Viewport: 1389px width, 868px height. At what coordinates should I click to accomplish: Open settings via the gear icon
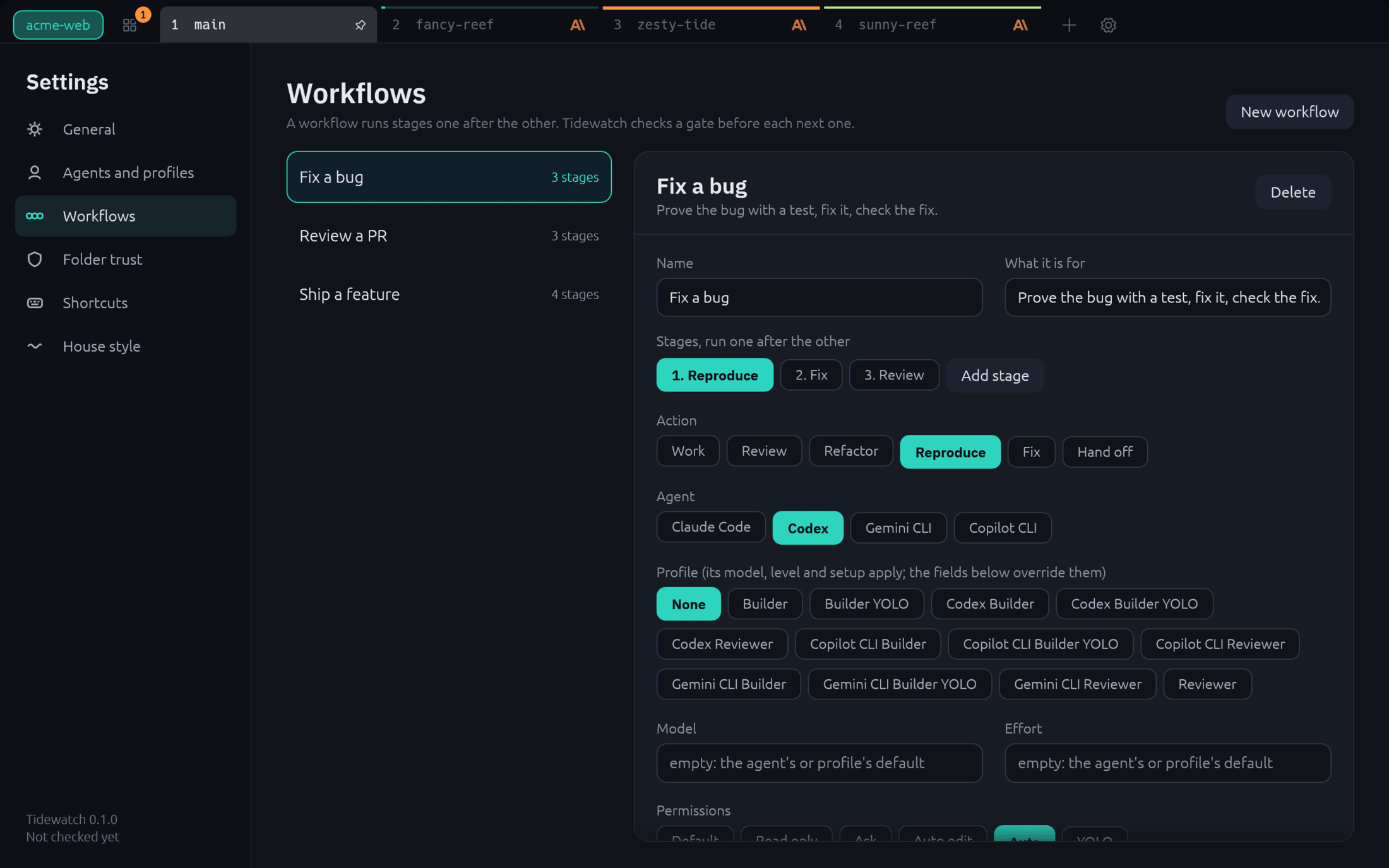coord(1108,25)
